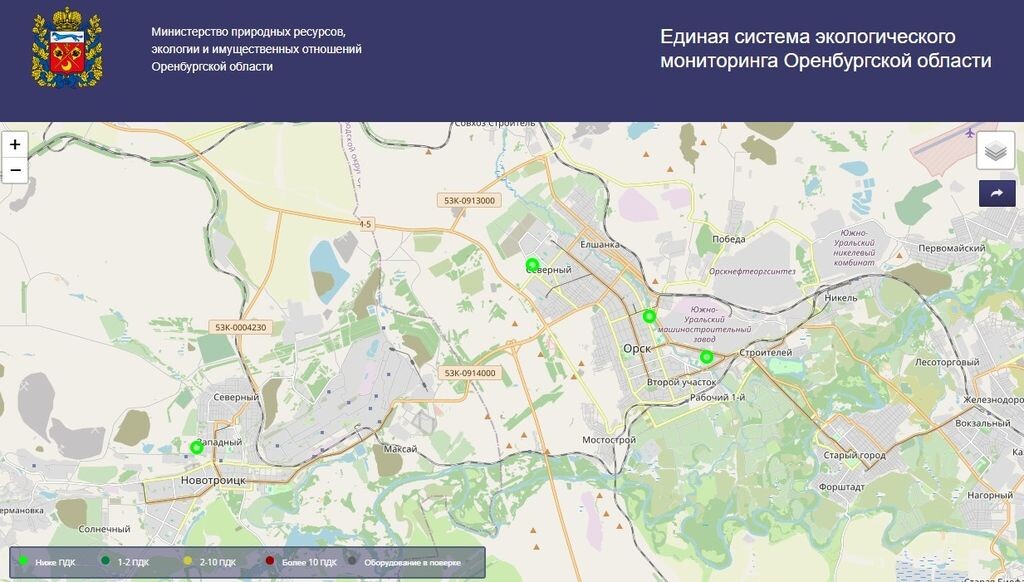The image size is (1024, 582).
Task: Toggle the Ниже ПДК legend filter
Action: pos(22,561)
